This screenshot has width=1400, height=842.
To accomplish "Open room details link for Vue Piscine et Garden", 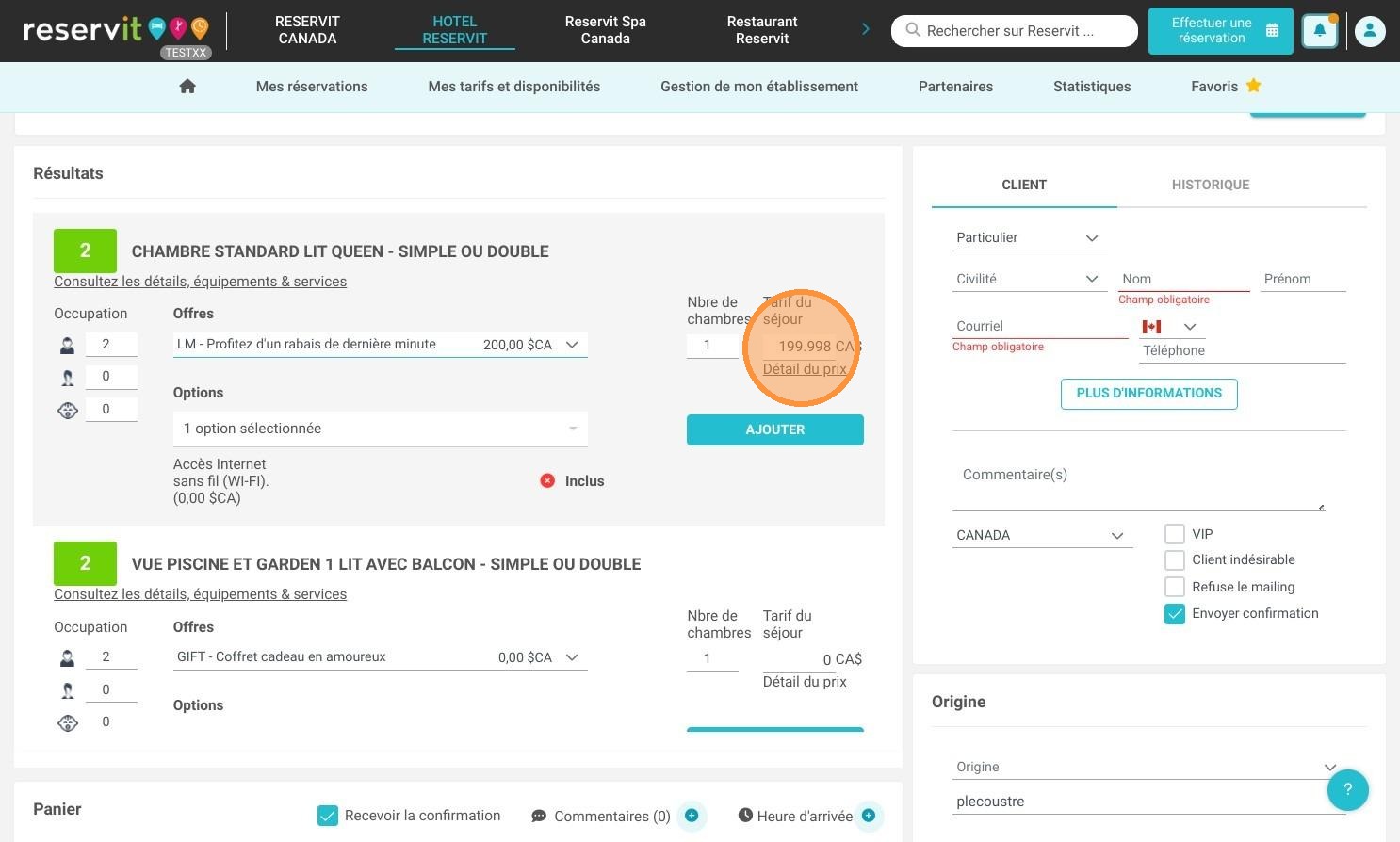I will (200, 594).
